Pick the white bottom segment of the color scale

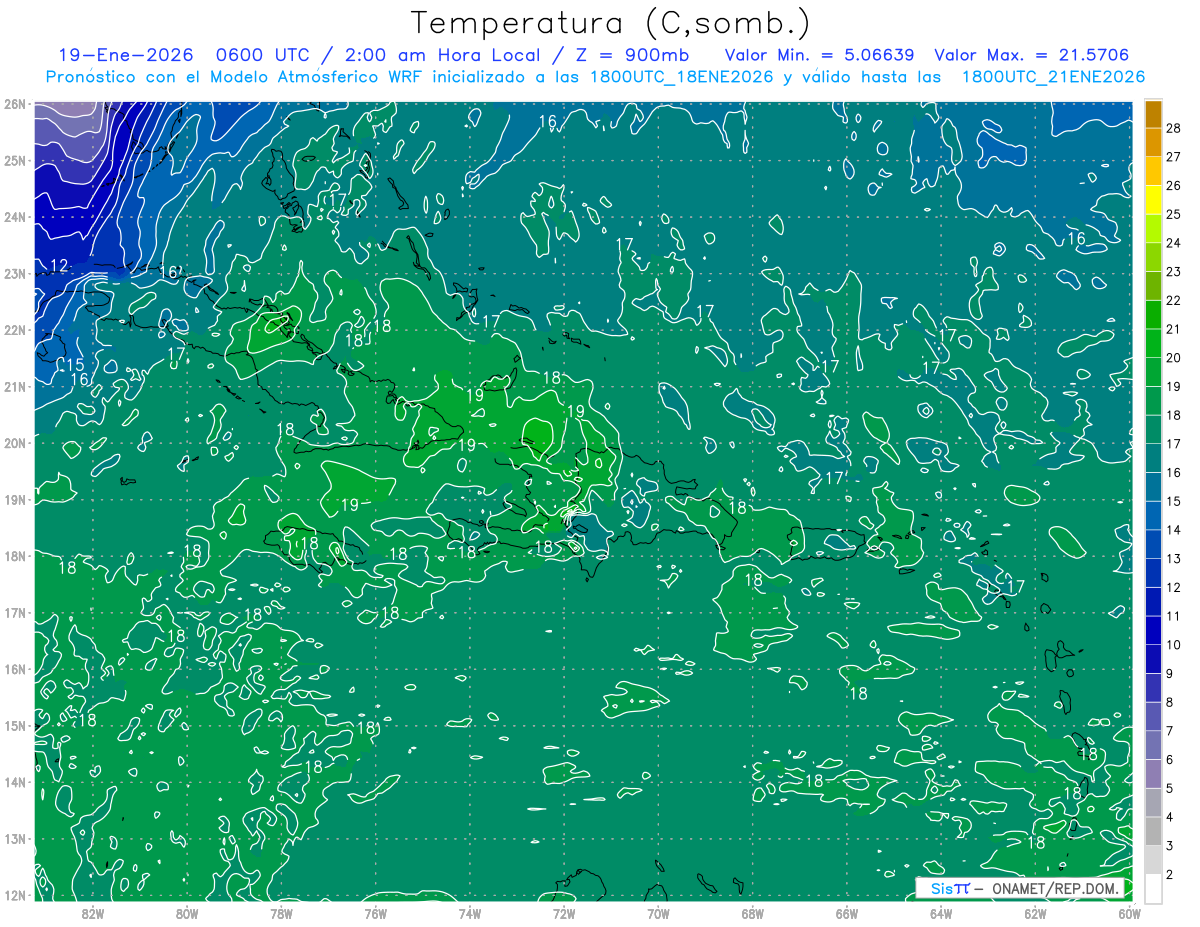pos(1153,889)
